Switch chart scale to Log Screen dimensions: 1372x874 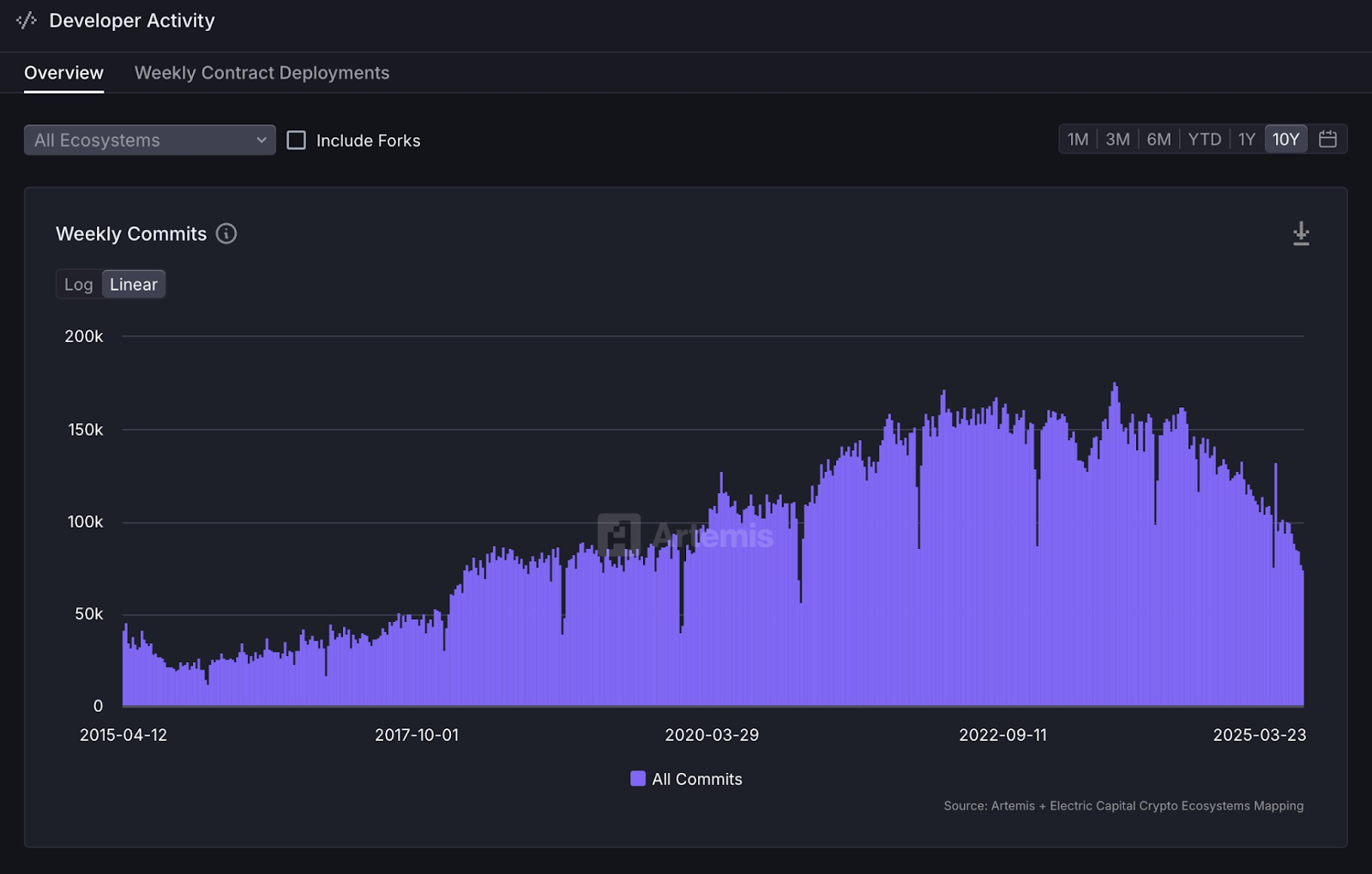coord(79,284)
